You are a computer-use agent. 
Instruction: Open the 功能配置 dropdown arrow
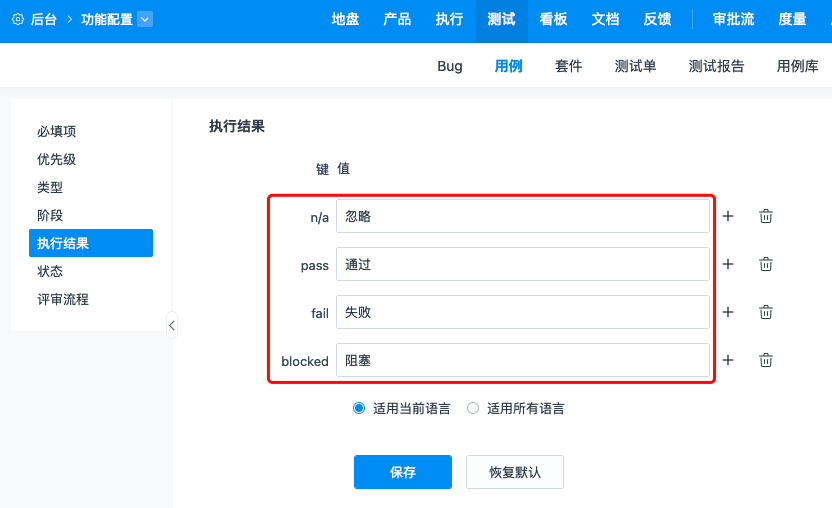pos(145,19)
